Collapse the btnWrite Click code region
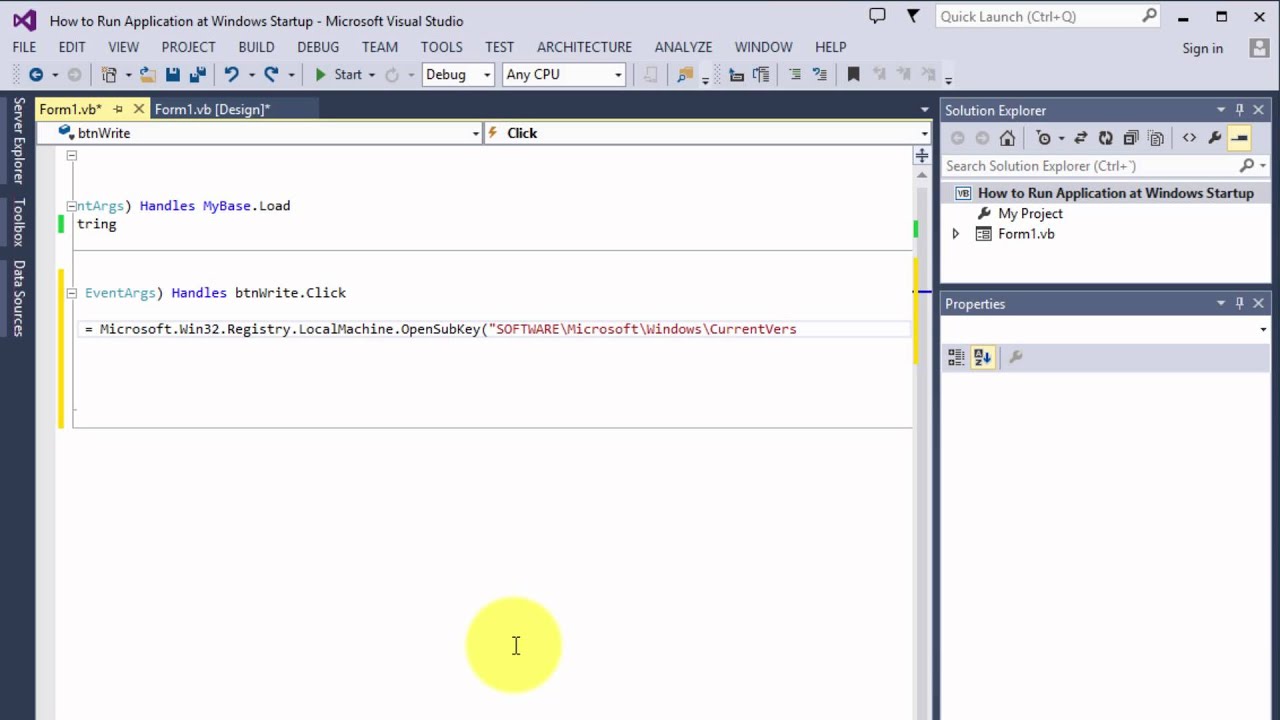This screenshot has height=720, width=1280. [x=71, y=293]
